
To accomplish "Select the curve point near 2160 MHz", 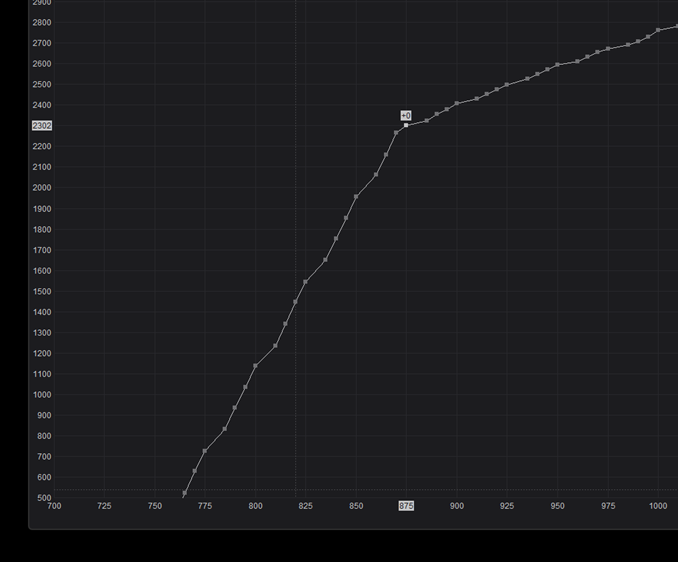I will pyautogui.click(x=386, y=155).
